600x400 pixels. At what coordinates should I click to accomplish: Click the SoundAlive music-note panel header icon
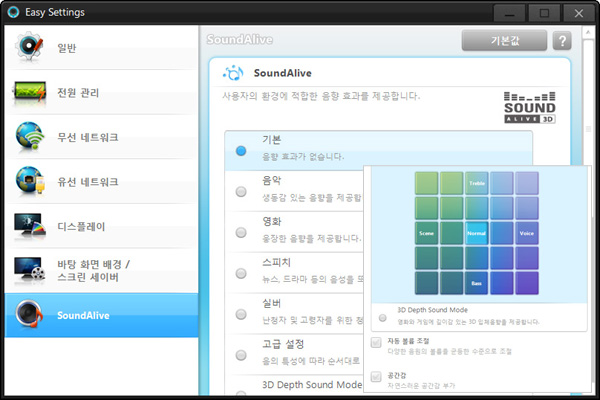tap(233, 73)
